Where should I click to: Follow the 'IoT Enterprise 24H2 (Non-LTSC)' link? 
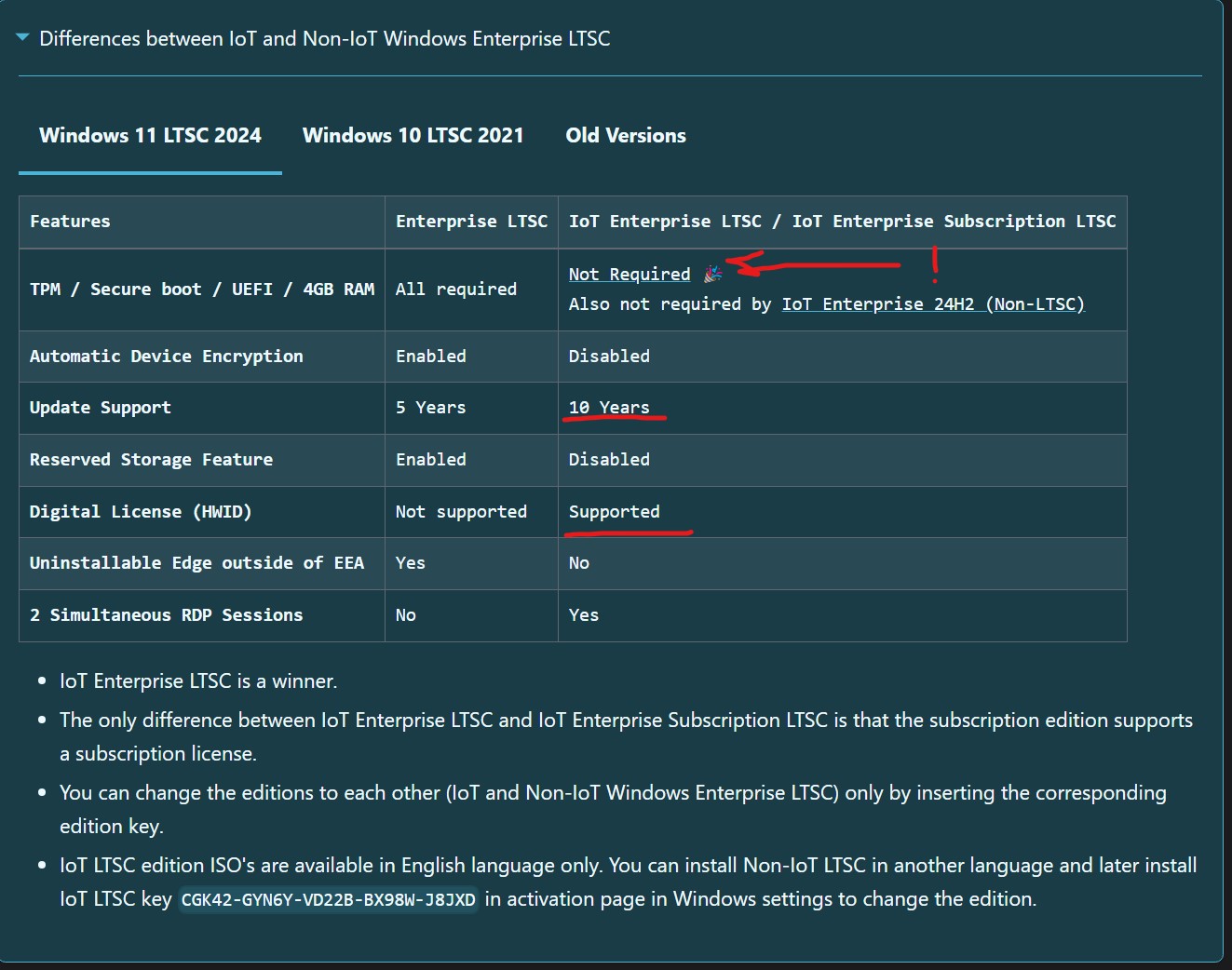[932, 304]
